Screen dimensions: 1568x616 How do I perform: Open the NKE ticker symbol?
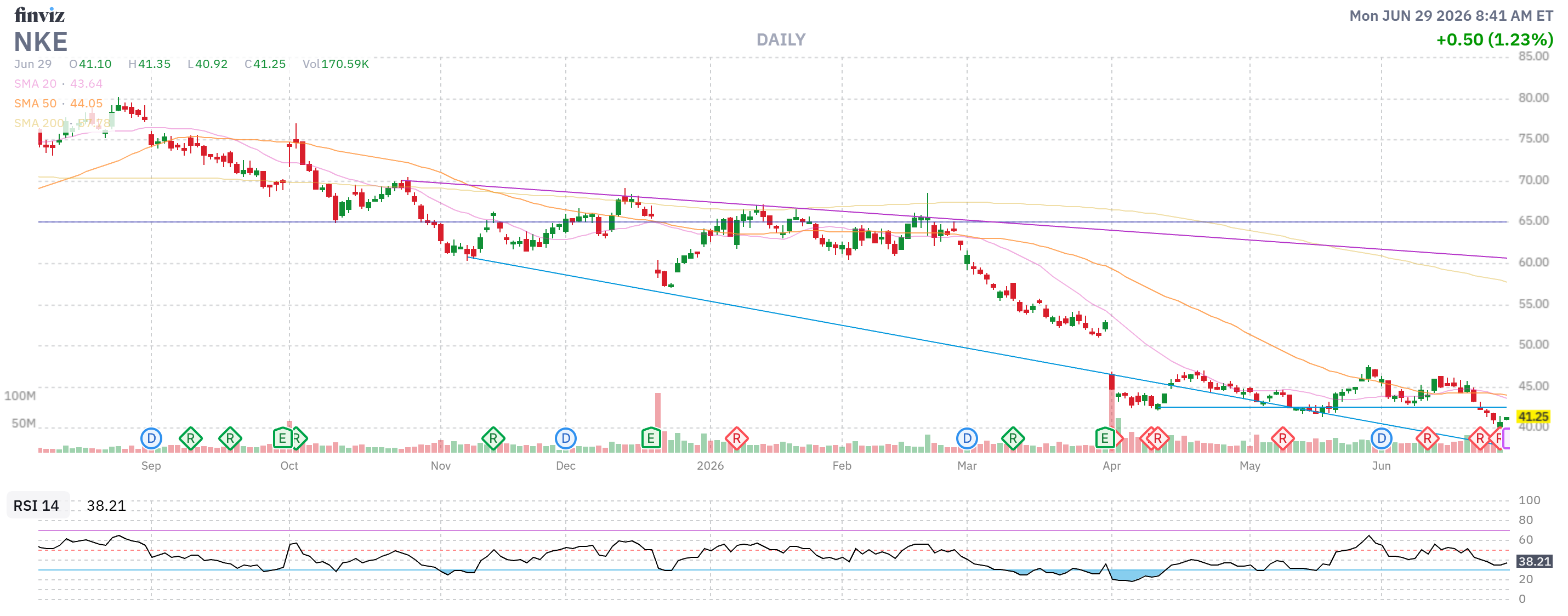[x=41, y=42]
